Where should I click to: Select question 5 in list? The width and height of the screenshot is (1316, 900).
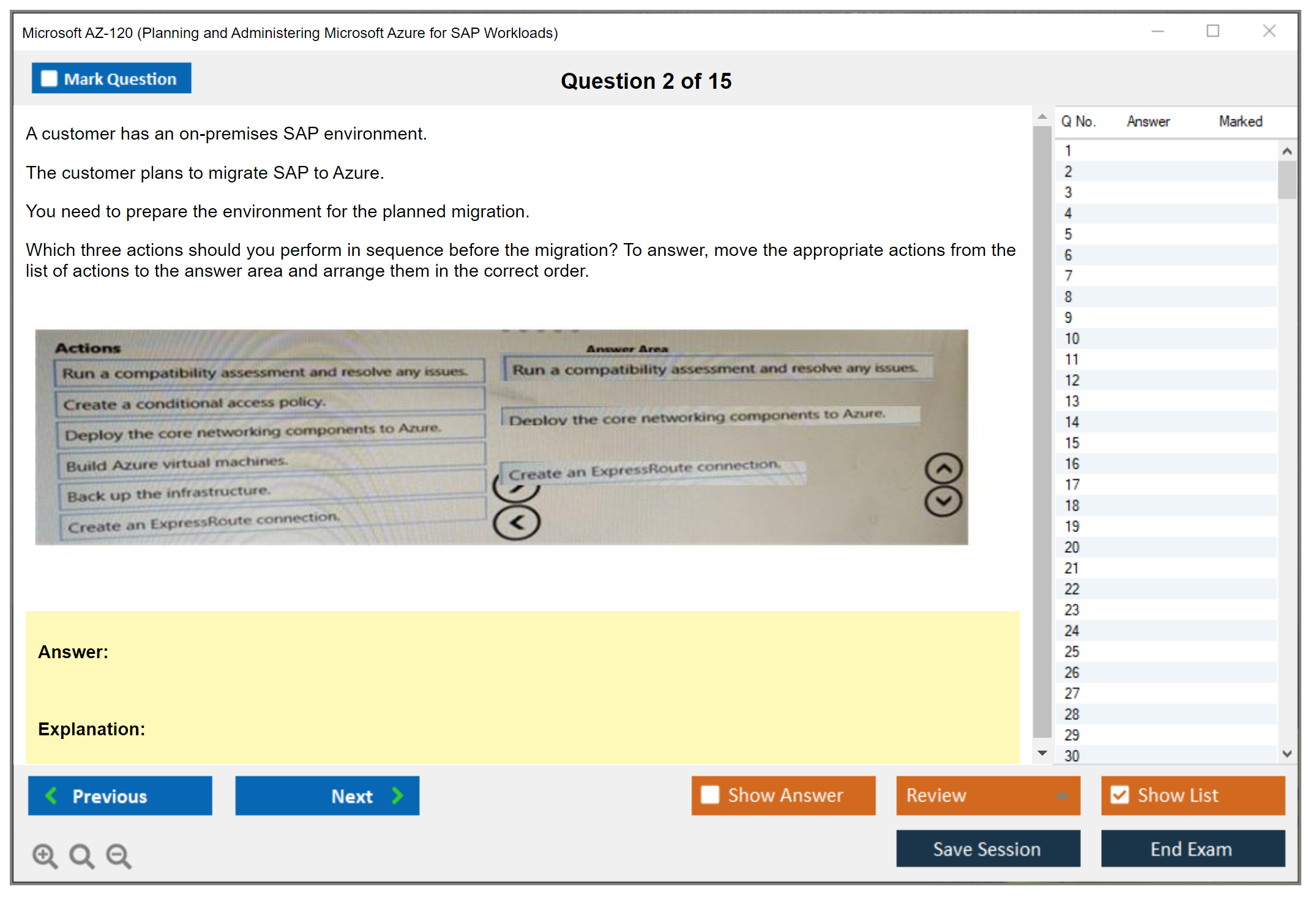pos(1068,234)
